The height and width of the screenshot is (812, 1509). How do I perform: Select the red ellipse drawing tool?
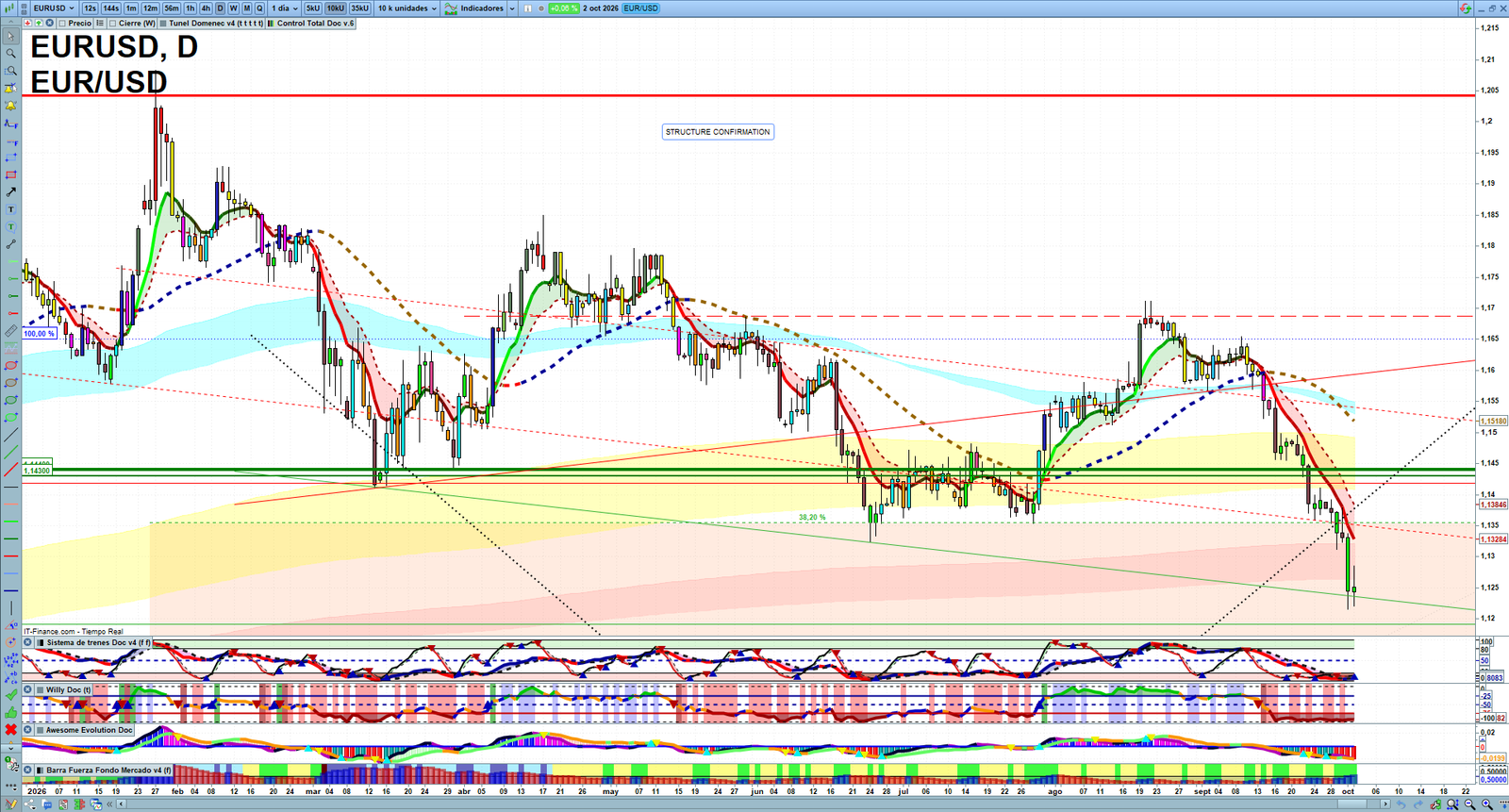[11, 366]
